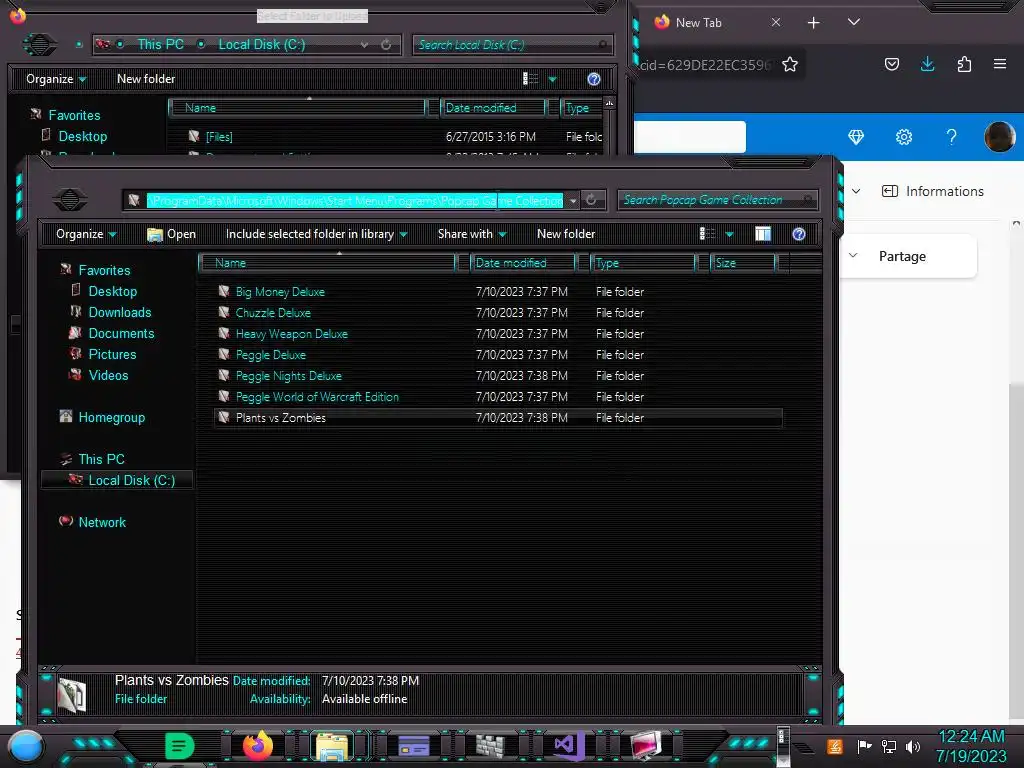The width and height of the screenshot is (1024, 768).
Task: Click the Open button in the toolbar
Action: point(172,234)
